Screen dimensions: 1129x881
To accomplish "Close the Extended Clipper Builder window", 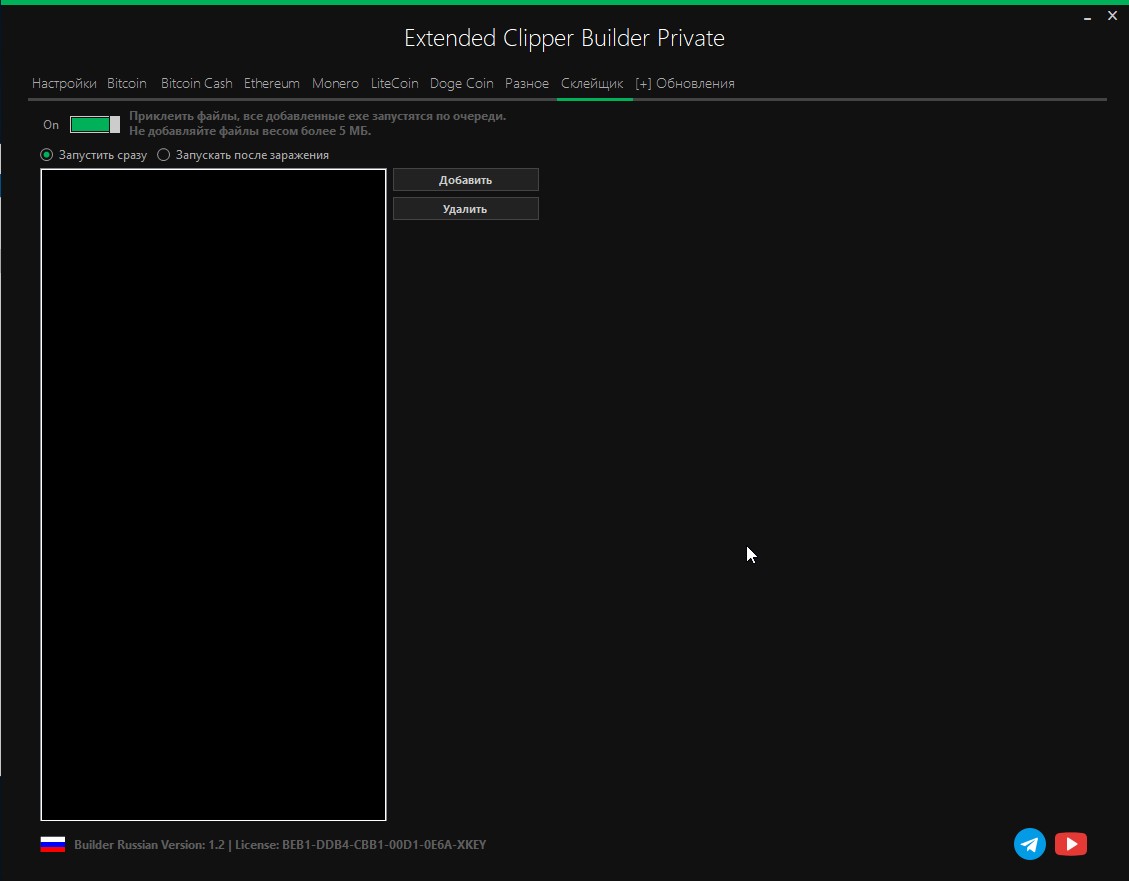I will point(1112,15).
